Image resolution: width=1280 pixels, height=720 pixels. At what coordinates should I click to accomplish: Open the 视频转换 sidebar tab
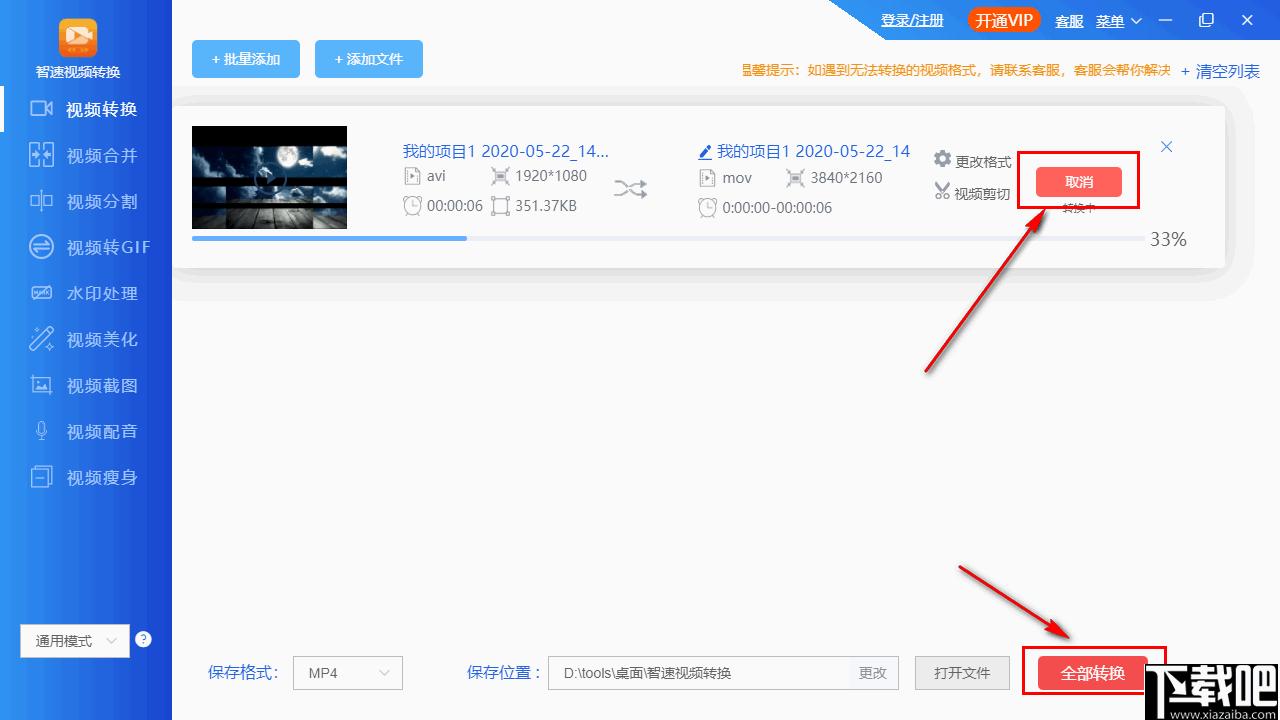point(86,109)
